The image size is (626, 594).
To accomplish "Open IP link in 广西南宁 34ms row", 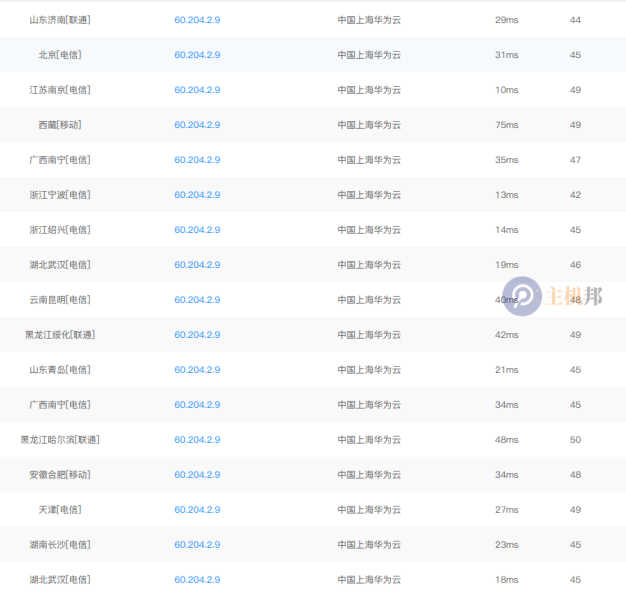I will [197, 405].
